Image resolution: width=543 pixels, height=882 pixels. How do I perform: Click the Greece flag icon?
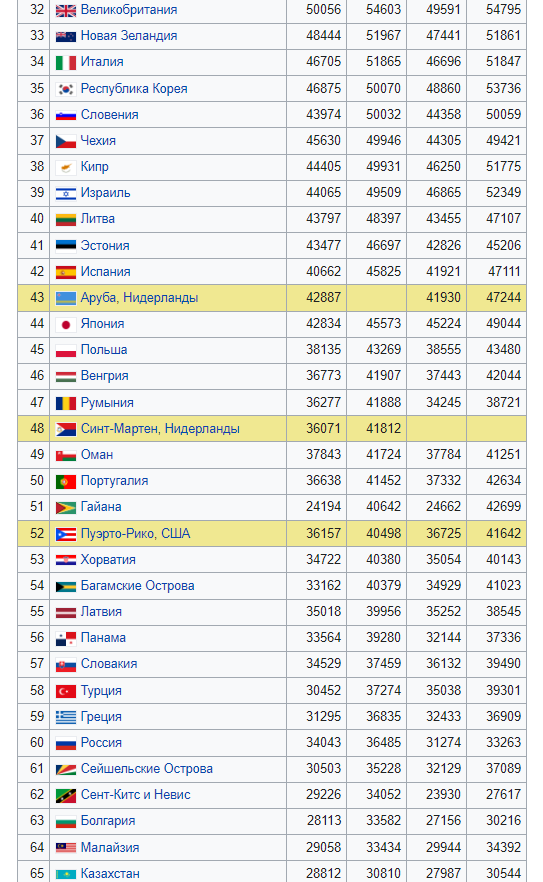point(66,717)
